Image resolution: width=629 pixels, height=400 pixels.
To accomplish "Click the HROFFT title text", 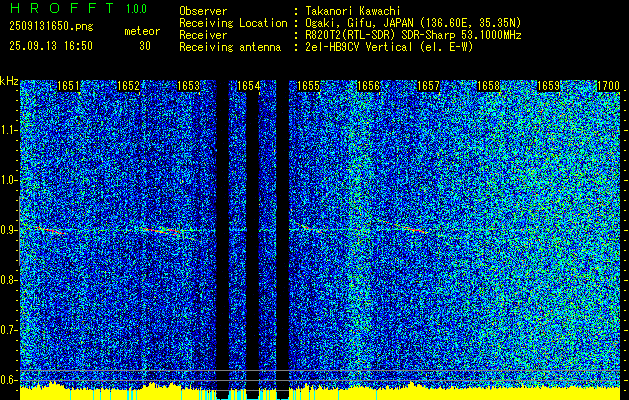I will [63, 8].
